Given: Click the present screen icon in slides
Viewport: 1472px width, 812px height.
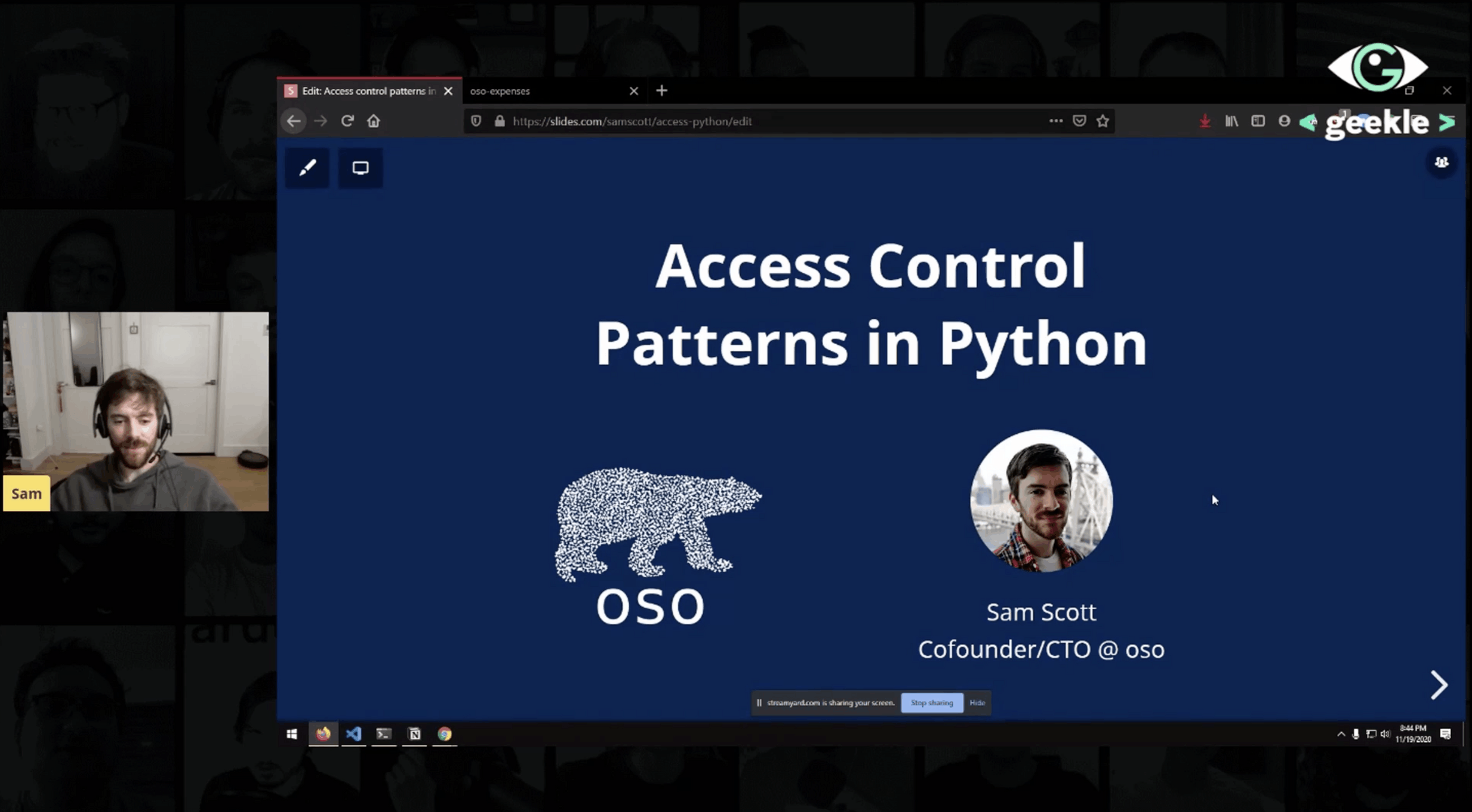Looking at the screenshot, I should tap(360, 168).
